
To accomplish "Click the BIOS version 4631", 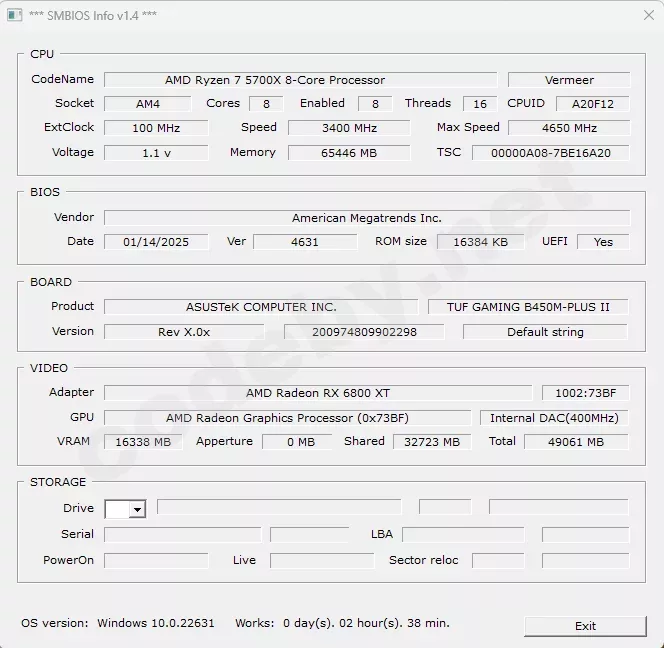I will point(305,242).
